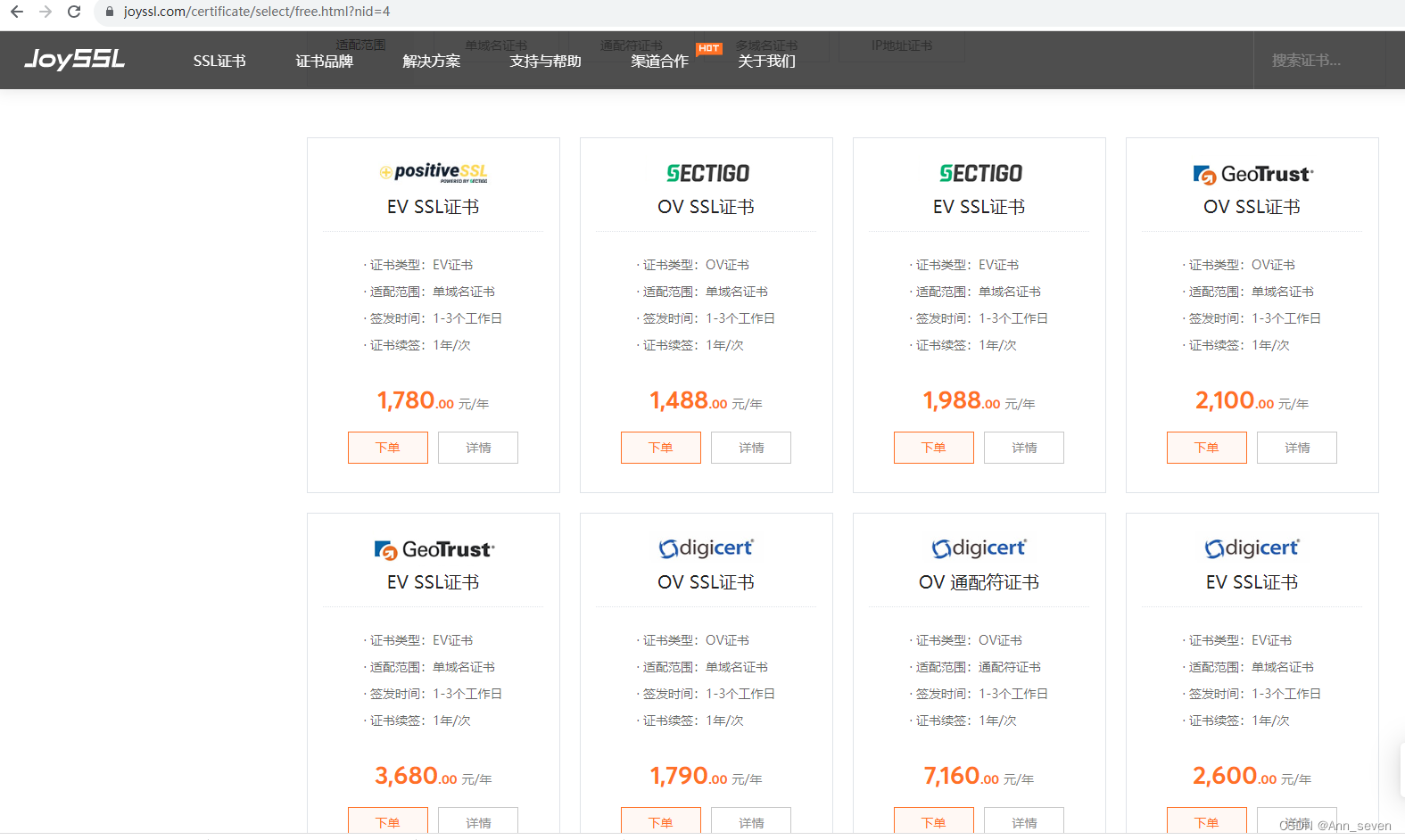The width and height of the screenshot is (1405, 840).
Task: Click the 2,600.00 元/年 price
Action: tap(1252, 777)
